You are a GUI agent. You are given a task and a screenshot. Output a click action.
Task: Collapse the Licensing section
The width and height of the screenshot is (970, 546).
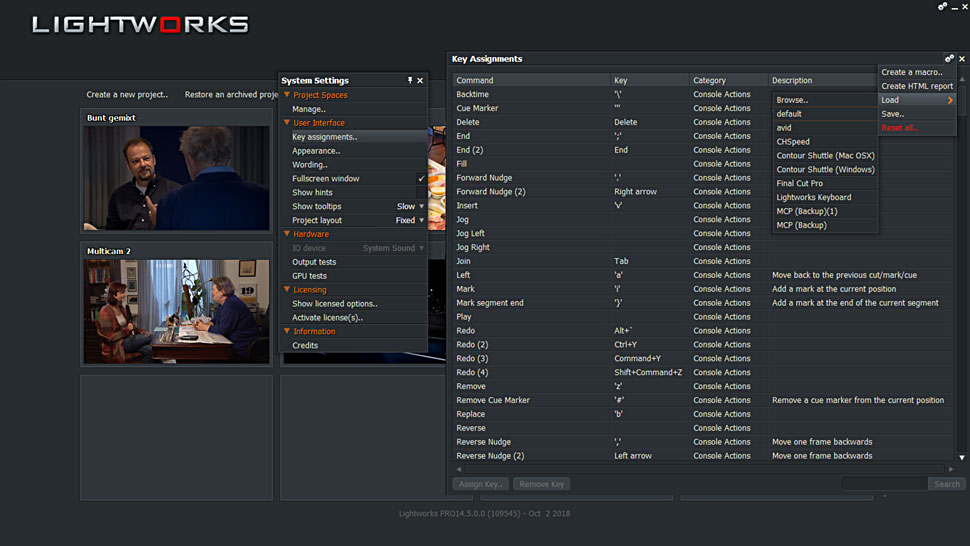pyautogui.click(x=287, y=289)
